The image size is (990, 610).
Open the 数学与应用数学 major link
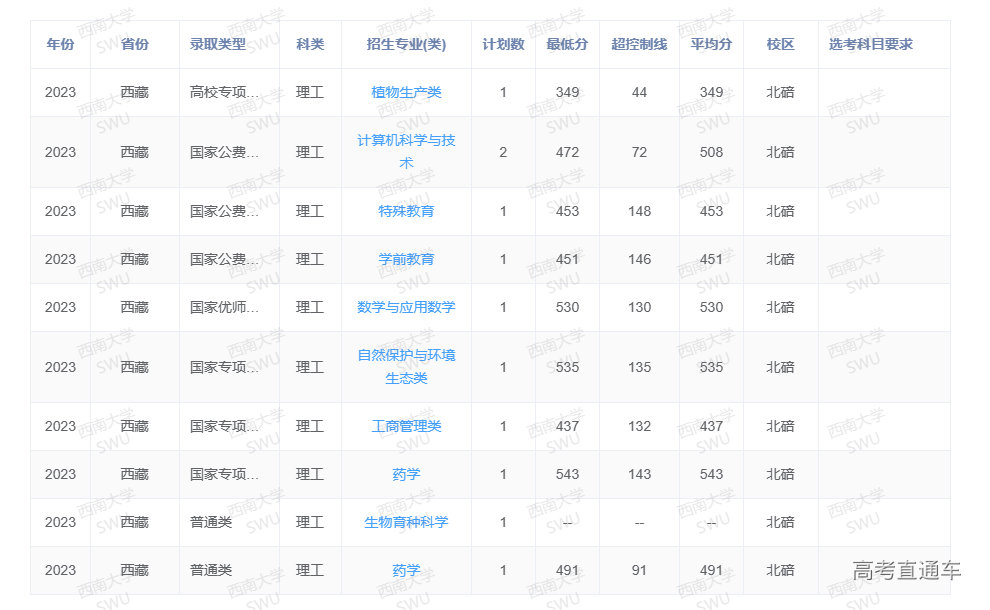406,307
